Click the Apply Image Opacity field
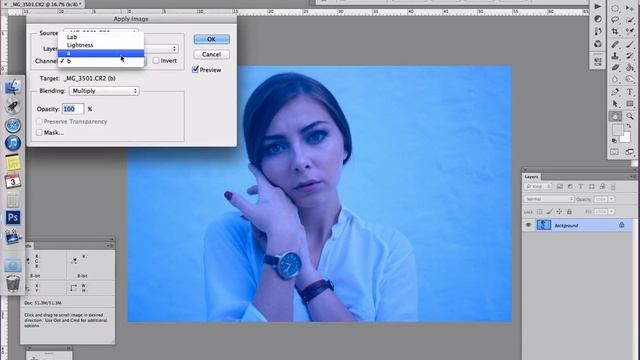 (73, 109)
